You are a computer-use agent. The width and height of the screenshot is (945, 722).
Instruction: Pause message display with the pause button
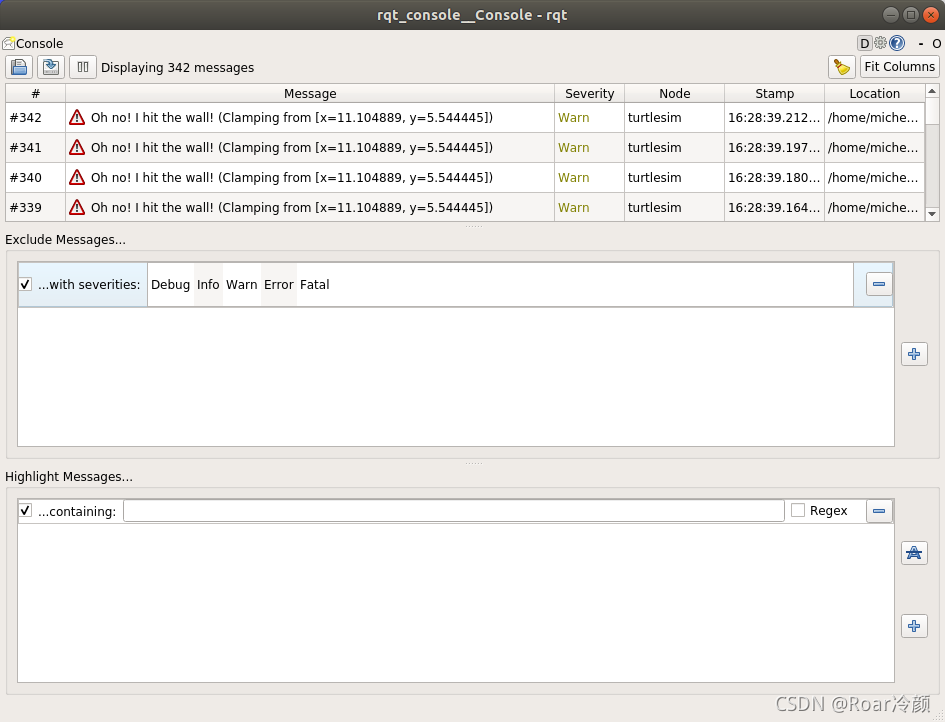click(83, 67)
